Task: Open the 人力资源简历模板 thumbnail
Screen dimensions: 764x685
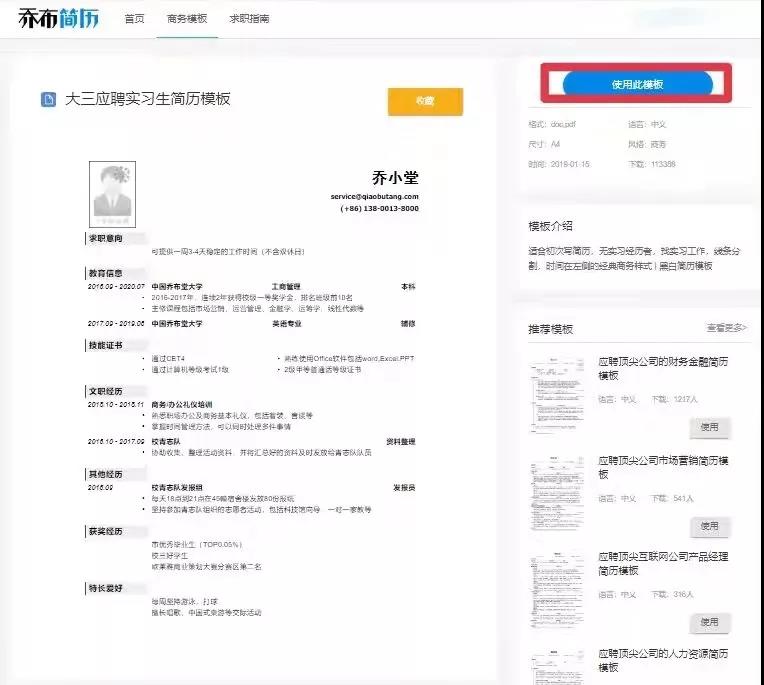Action: 557,665
